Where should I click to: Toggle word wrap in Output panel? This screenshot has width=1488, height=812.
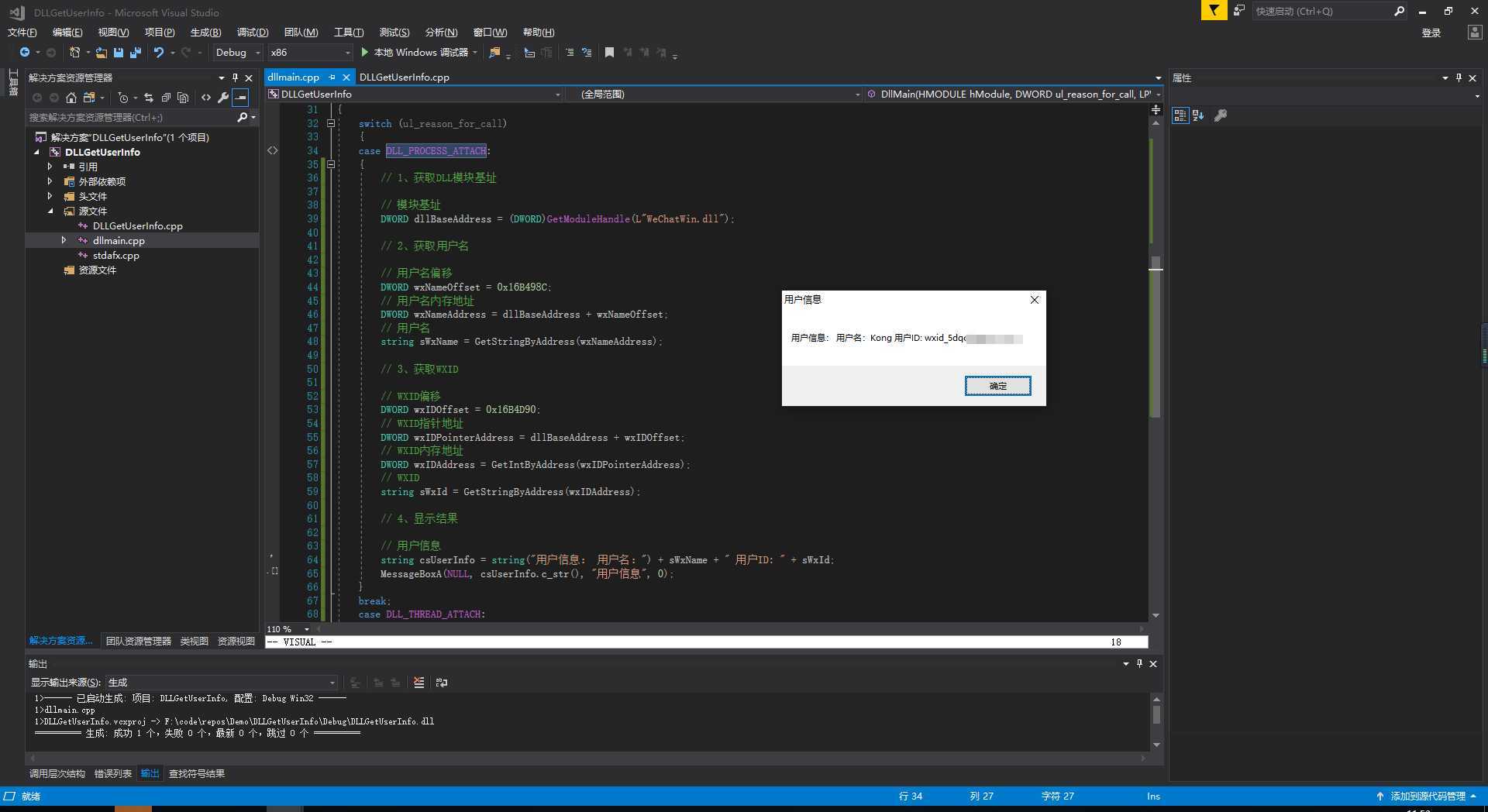point(442,682)
